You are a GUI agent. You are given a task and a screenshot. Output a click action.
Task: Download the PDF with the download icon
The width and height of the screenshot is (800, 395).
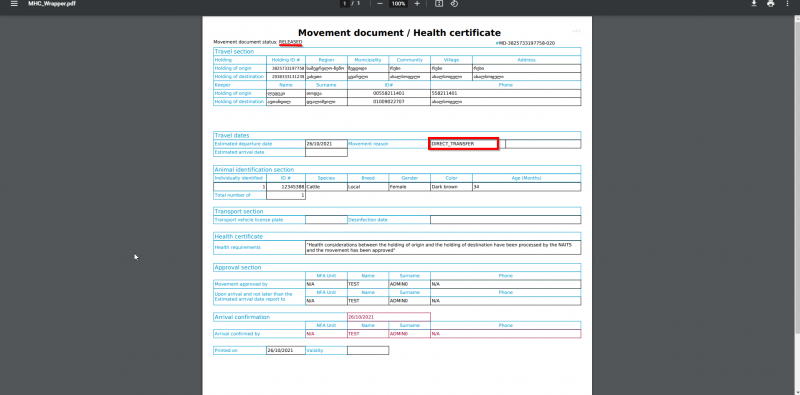click(754, 4)
